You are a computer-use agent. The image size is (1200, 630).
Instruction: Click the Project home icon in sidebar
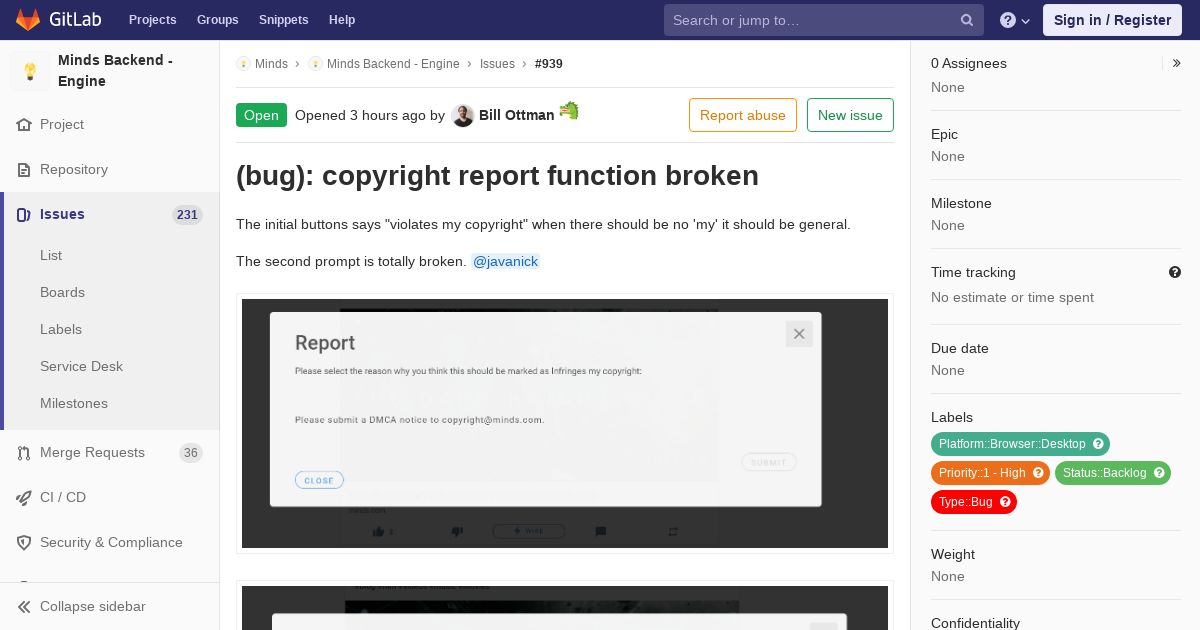[24, 125]
